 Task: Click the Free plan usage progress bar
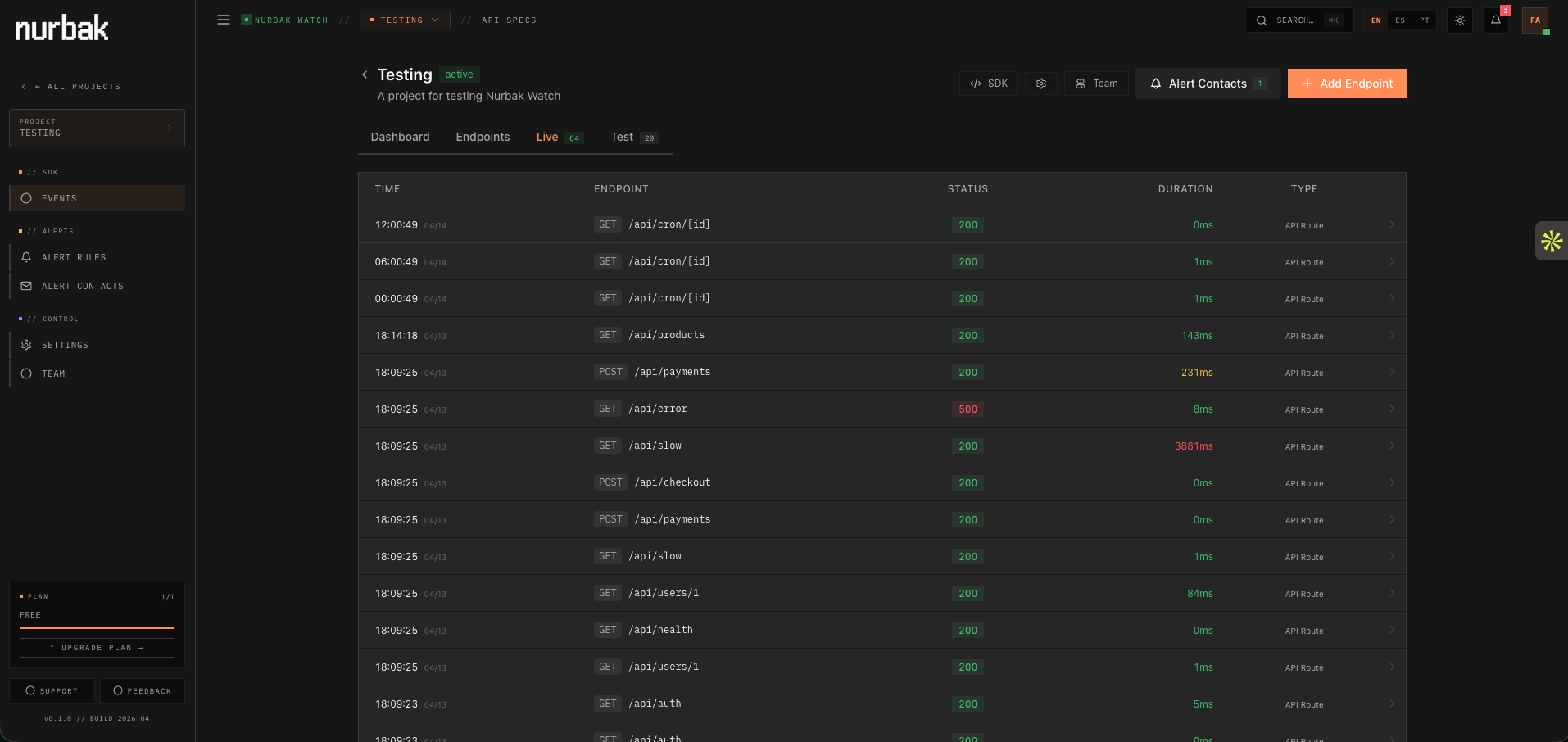[97, 628]
